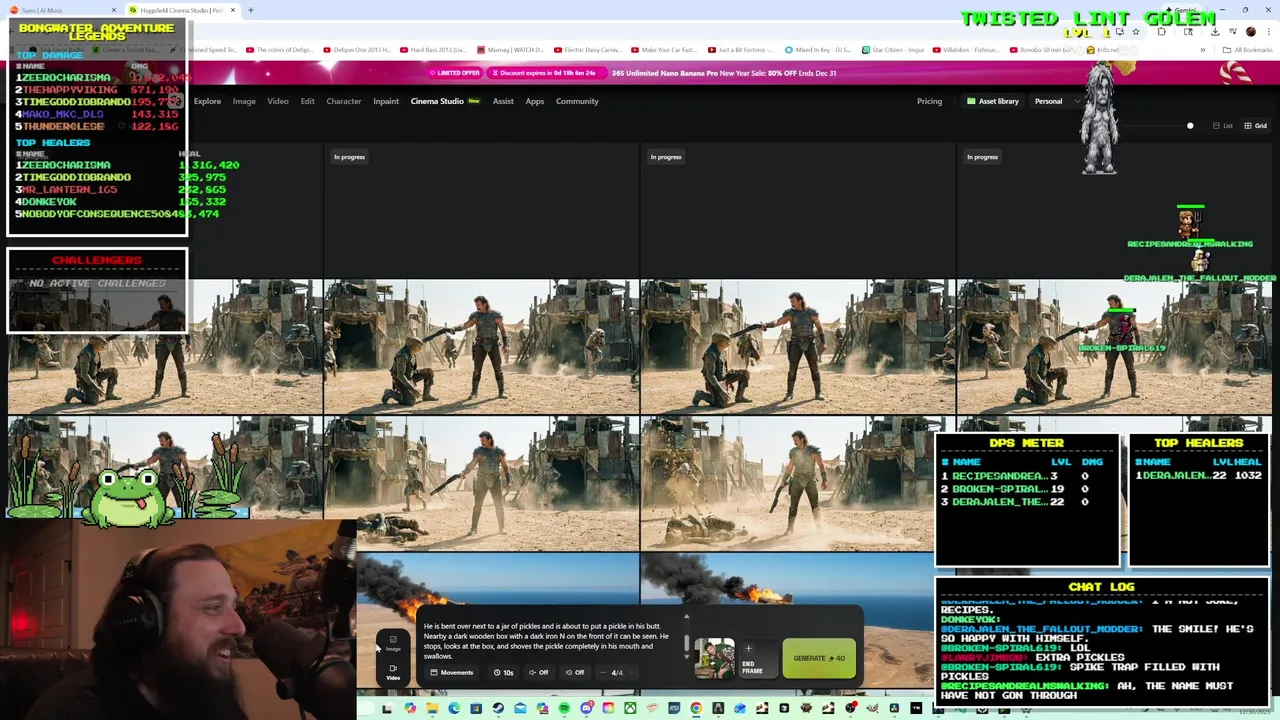Image resolution: width=1280 pixels, height=720 pixels.
Task: Open the Inpaint section
Action: point(386,101)
